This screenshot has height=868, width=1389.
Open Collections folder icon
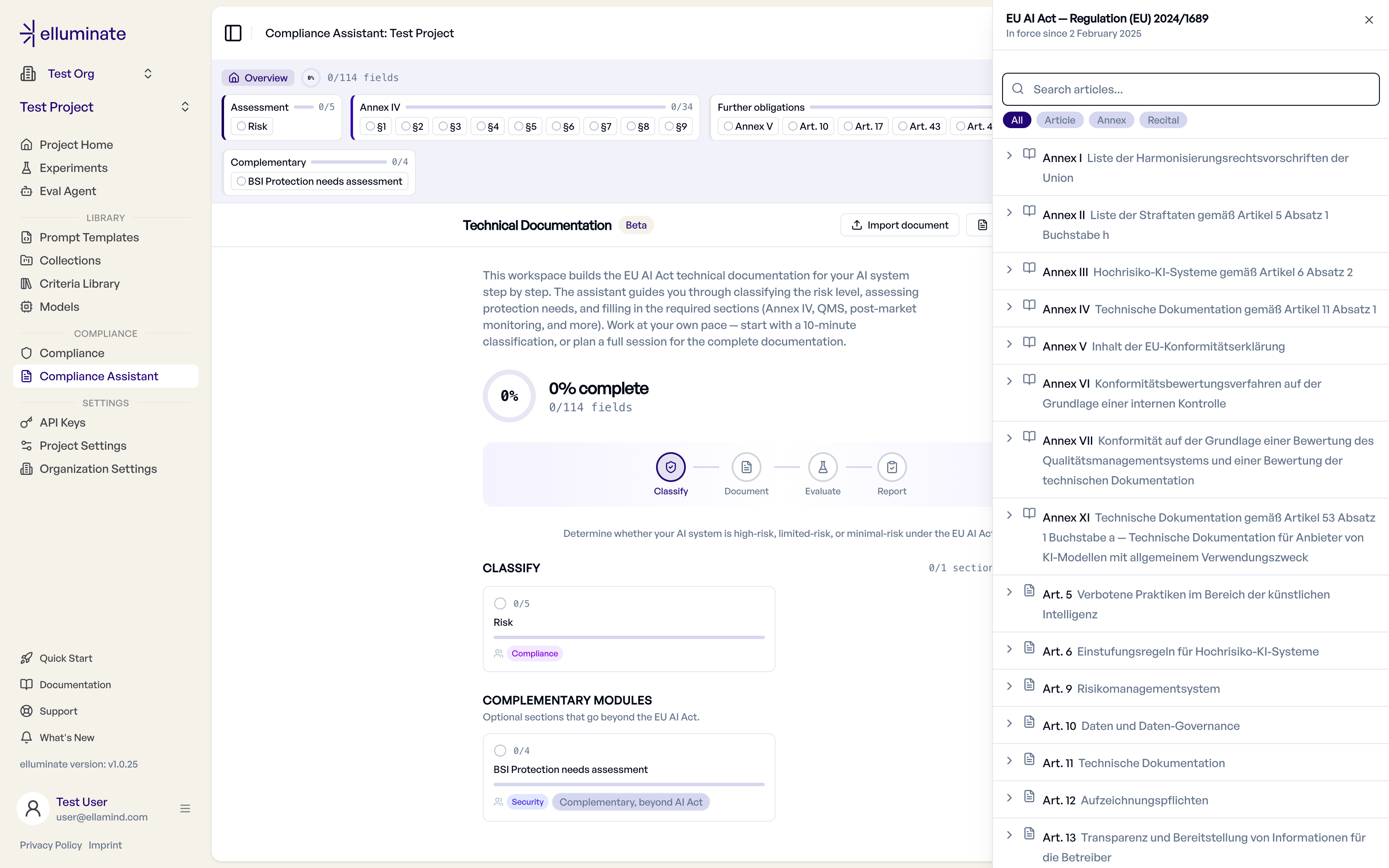pyautogui.click(x=26, y=261)
